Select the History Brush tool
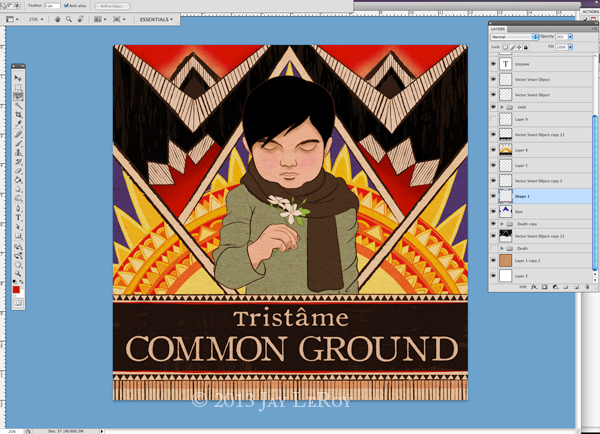 pos(18,162)
